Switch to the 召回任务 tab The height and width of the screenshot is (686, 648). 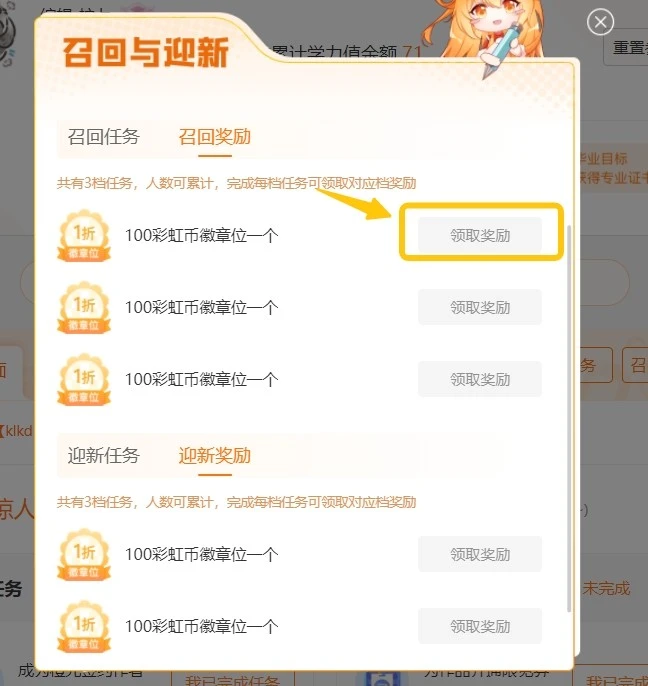[x=104, y=137]
